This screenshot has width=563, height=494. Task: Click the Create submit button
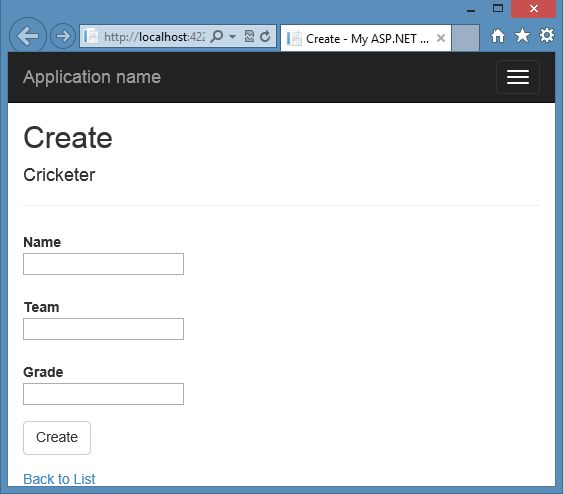point(57,438)
